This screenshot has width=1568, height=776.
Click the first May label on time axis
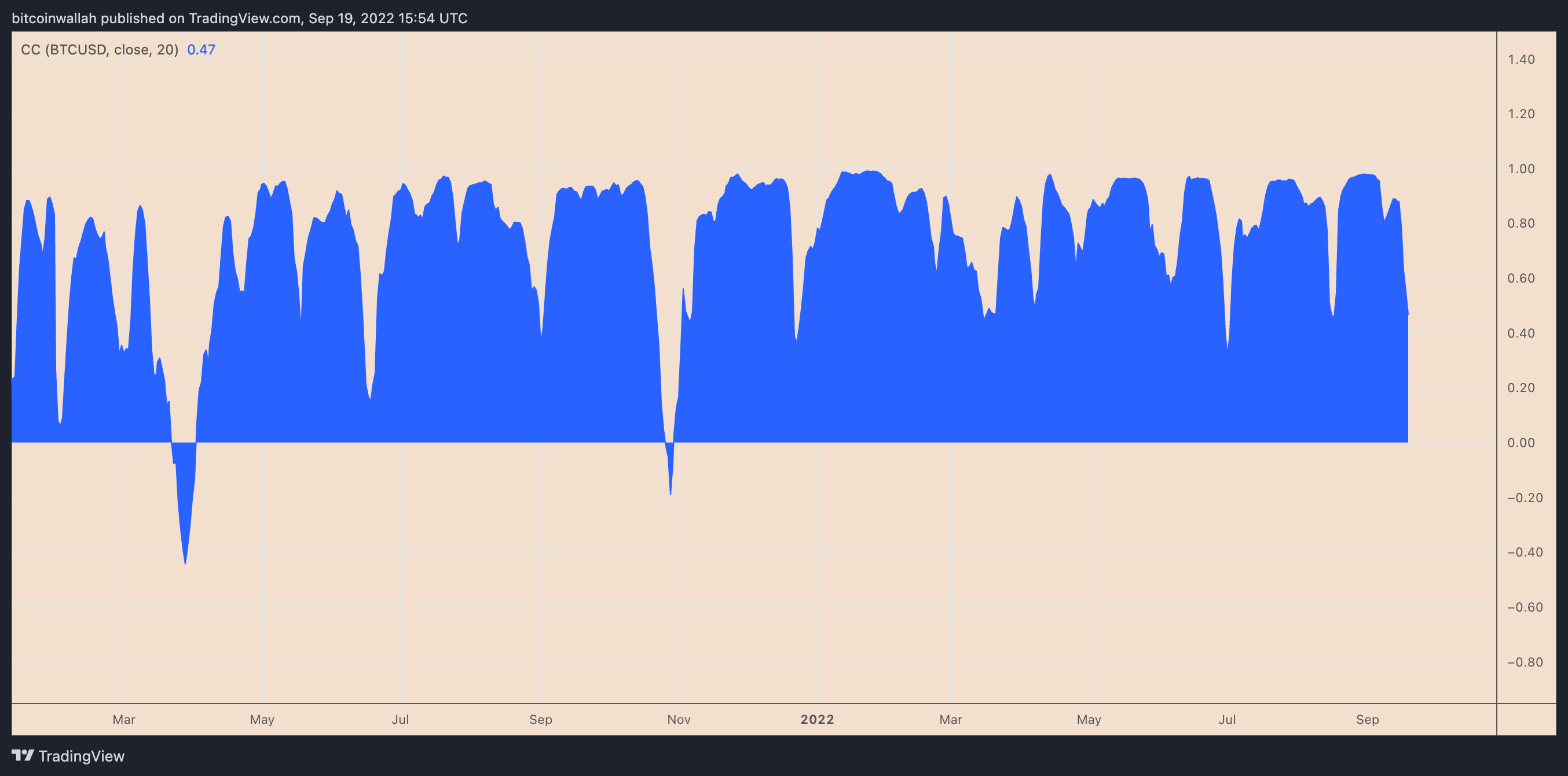[x=262, y=719]
